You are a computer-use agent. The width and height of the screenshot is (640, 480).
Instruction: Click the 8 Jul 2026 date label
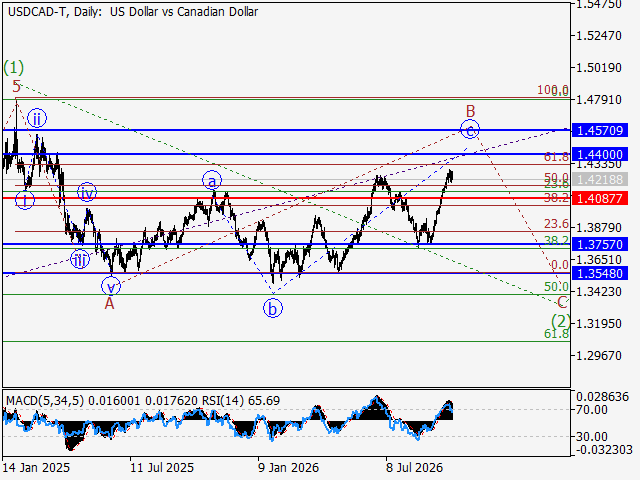(414, 467)
